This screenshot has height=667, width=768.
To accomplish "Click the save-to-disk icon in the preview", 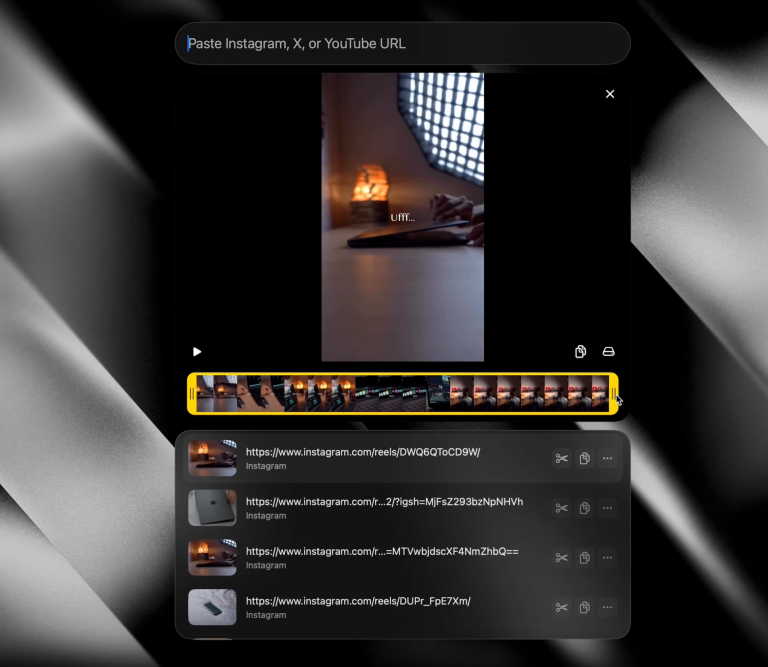I will point(608,352).
